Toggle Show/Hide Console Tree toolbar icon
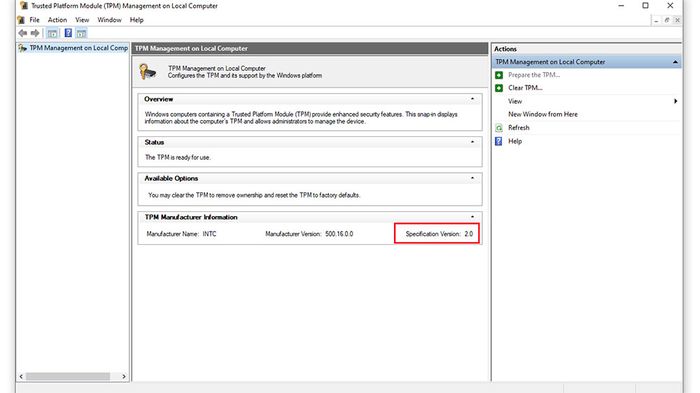This screenshot has height=393, width=700. click(x=52, y=33)
